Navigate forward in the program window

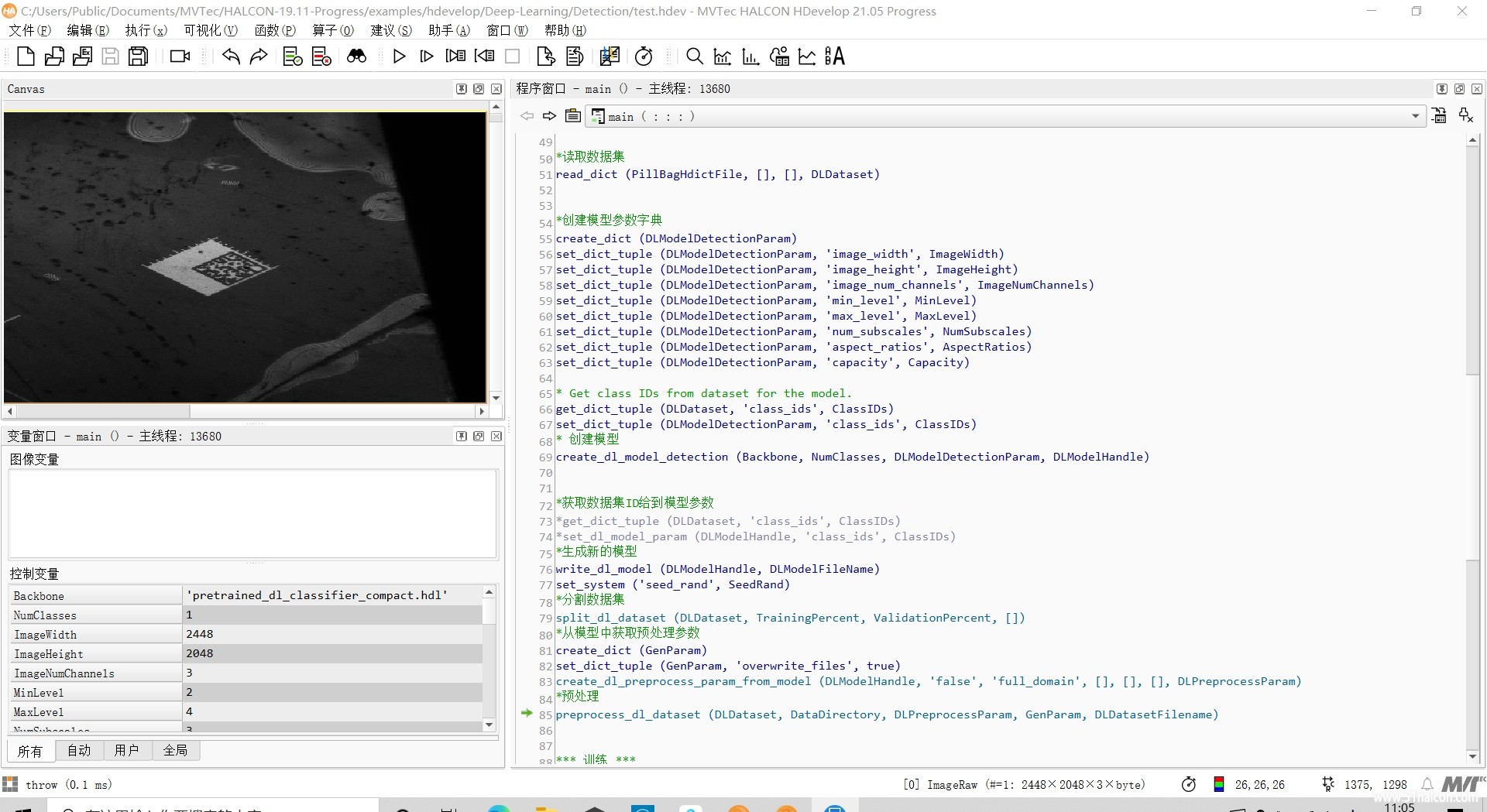549,116
